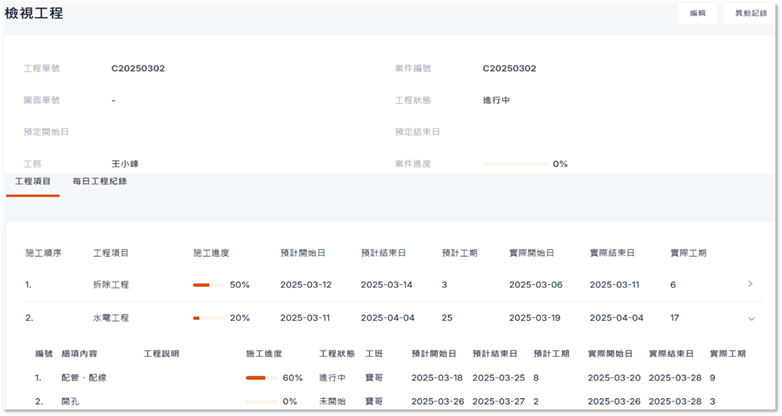Select the 水電工程 project item name
This screenshot has height=416, width=782.
(x=110, y=318)
